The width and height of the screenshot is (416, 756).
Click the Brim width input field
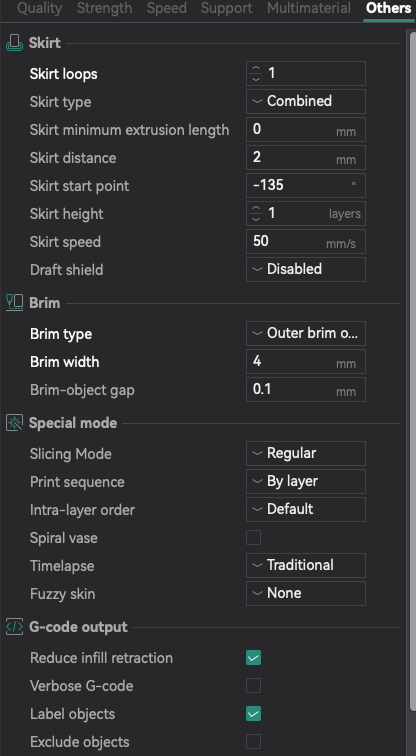(306, 362)
